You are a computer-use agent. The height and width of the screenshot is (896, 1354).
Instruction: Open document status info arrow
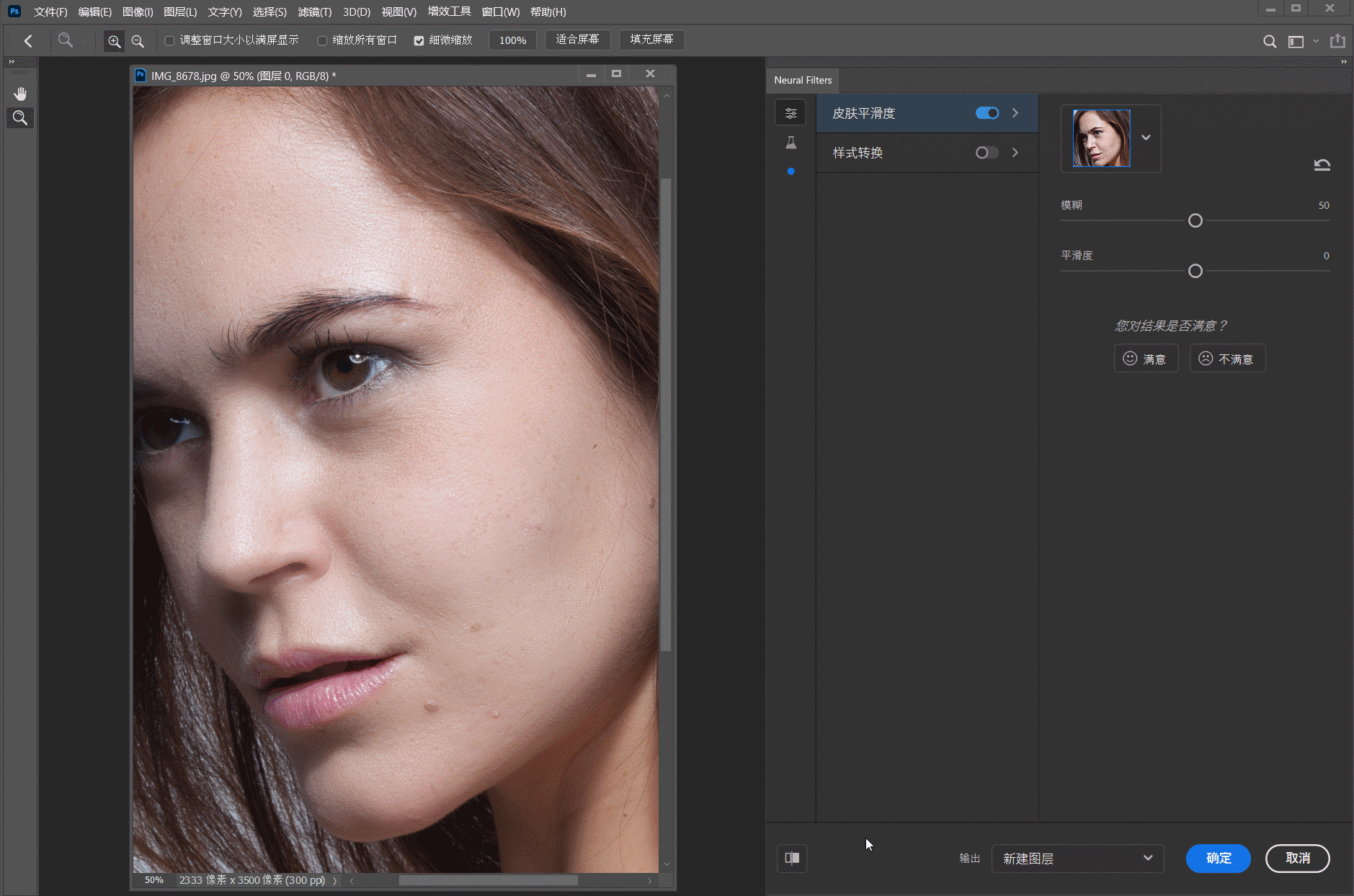tap(334, 880)
